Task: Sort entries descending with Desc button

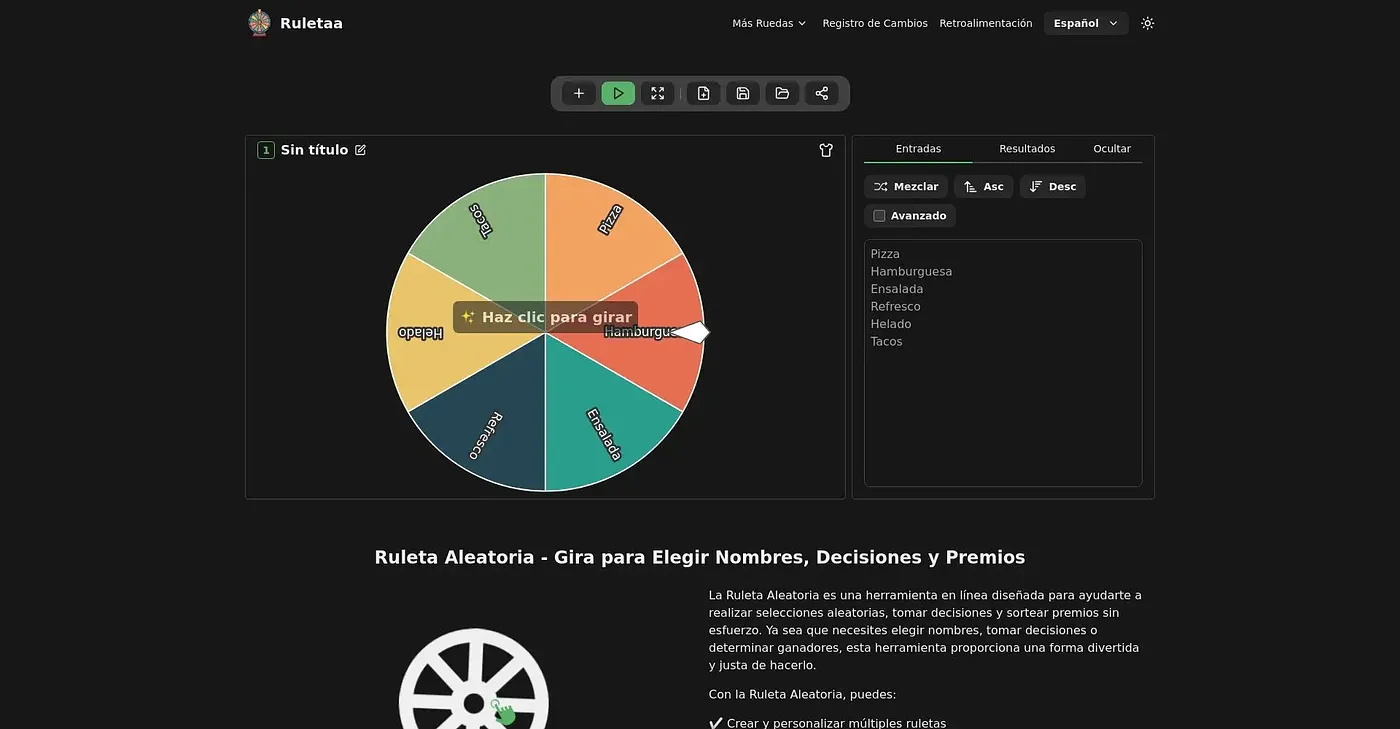Action: [x=1052, y=187]
